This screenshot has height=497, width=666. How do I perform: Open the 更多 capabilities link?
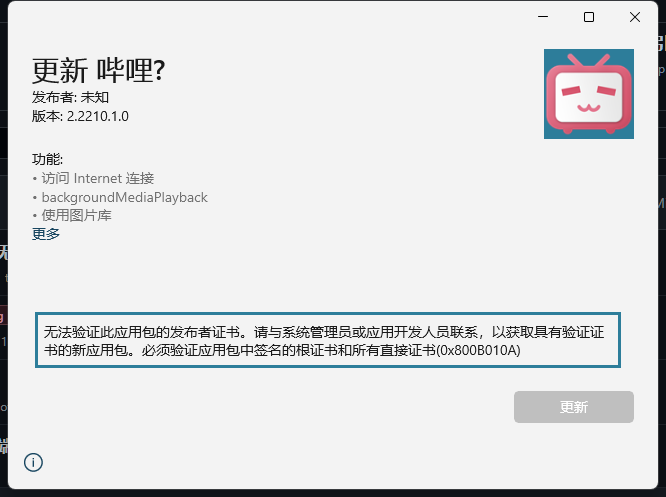pos(46,234)
